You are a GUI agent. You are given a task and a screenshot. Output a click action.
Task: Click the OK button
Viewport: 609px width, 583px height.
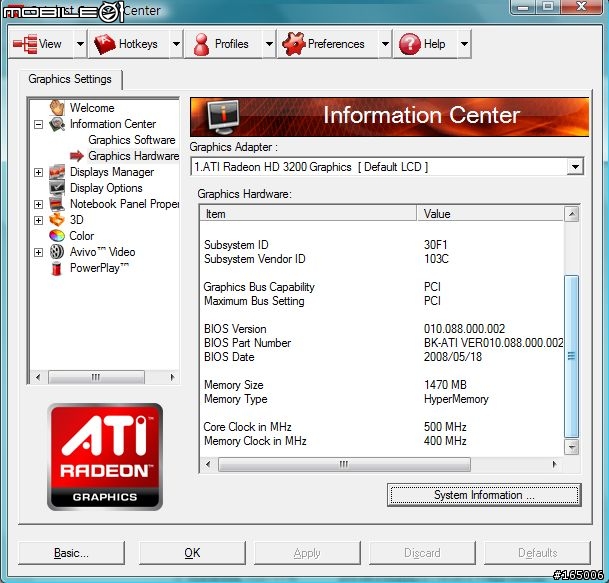[x=192, y=553]
